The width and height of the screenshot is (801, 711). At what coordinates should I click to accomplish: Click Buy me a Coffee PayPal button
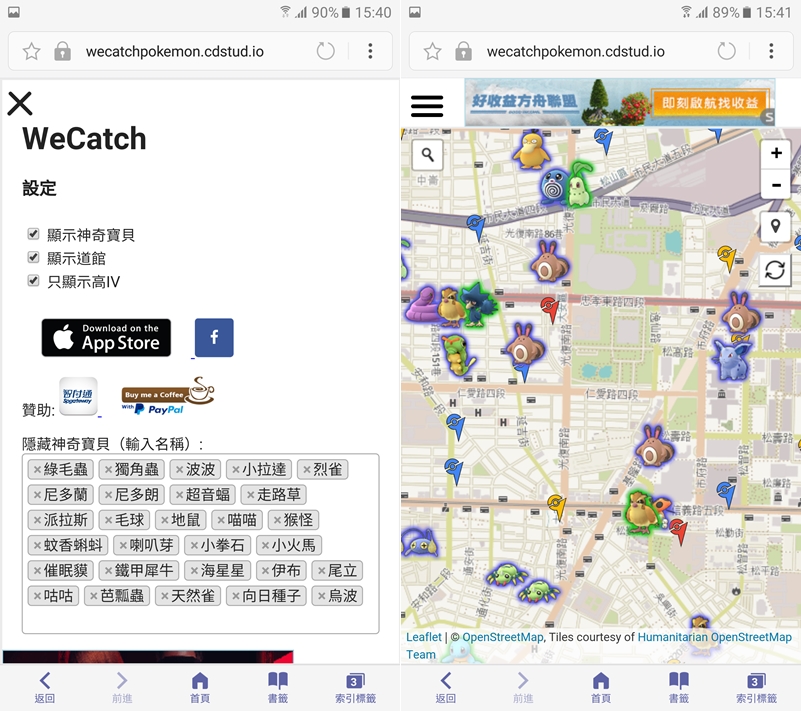click(x=168, y=396)
